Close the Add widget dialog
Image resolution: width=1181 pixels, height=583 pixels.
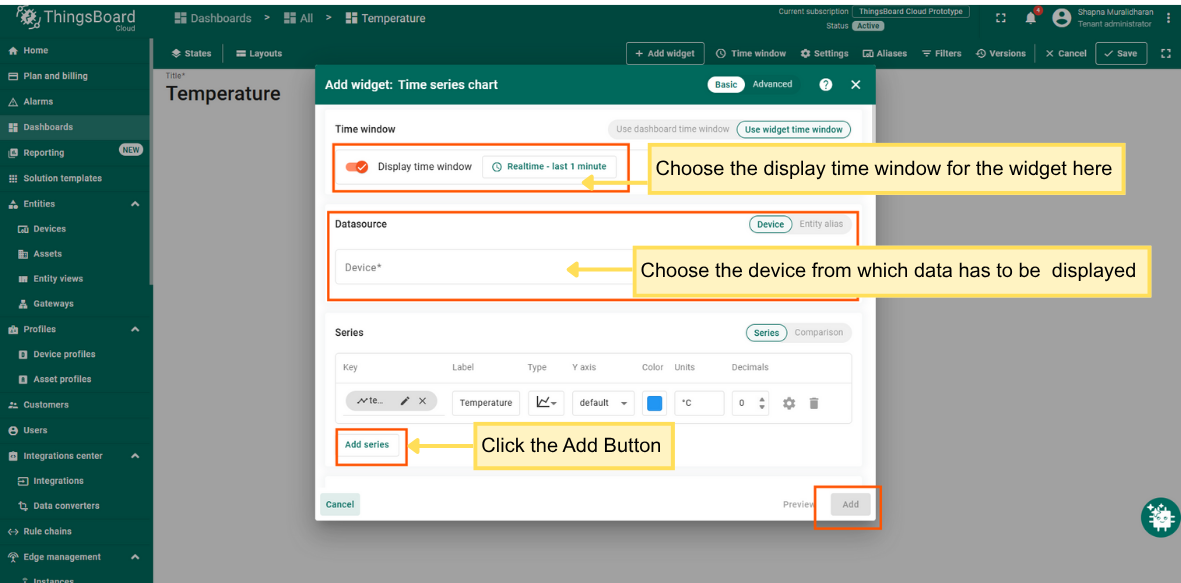tap(855, 85)
